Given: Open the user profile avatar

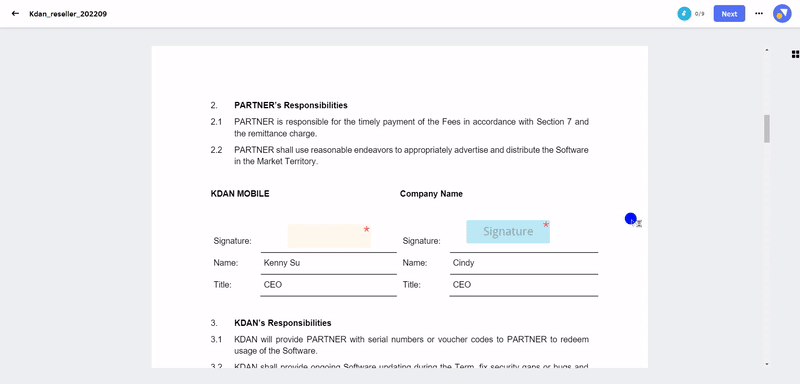Looking at the screenshot, I should (782, 14).
